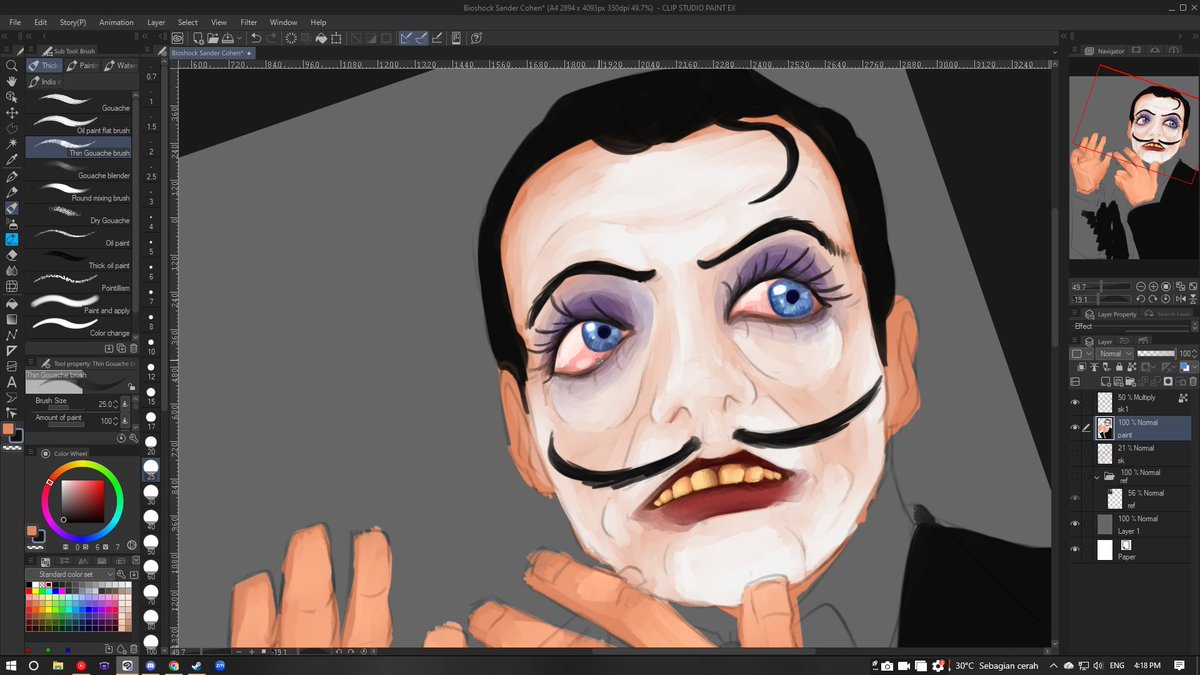Toggle visibility of paint layer

pos(1075,428)
